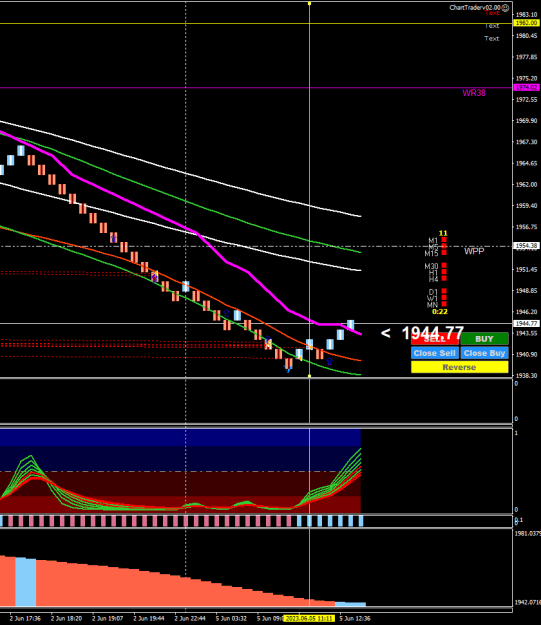Click the red M15 trend indicator square
This screenshot has width=541, height=625.
pos(444,253)
